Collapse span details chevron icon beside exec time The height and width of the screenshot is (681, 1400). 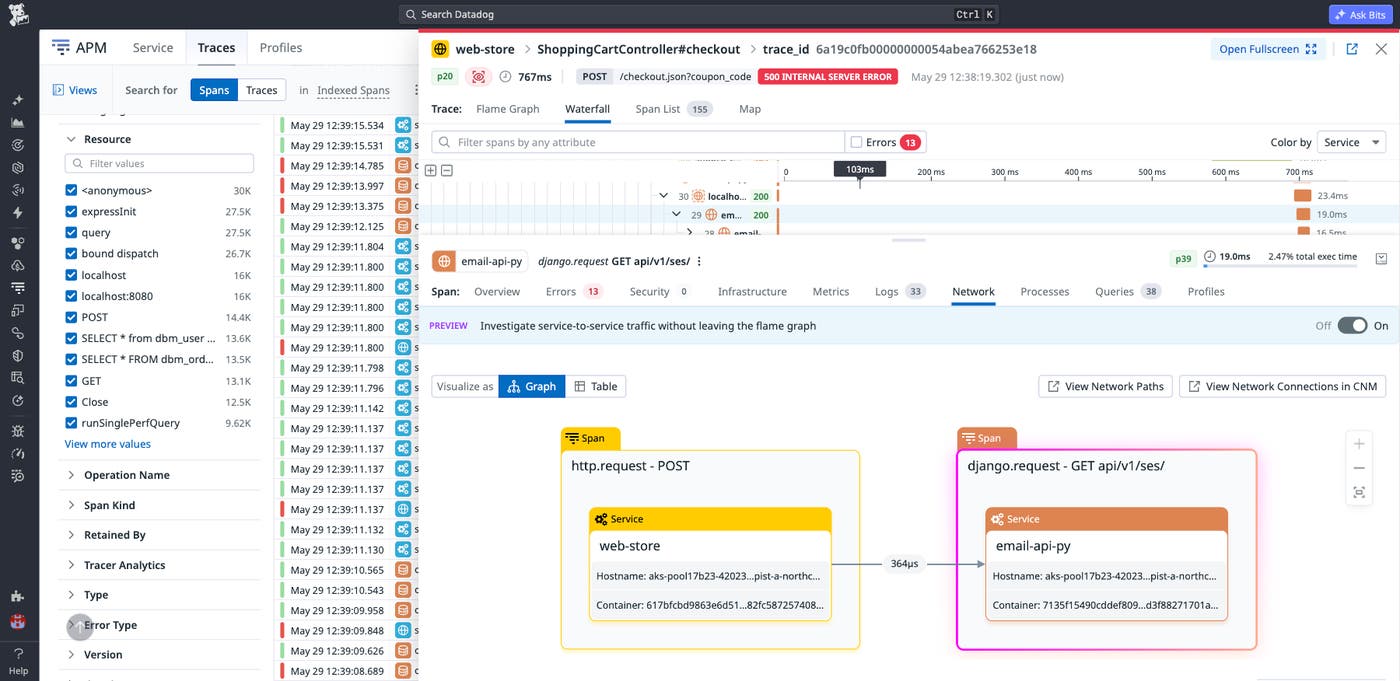pos(1381,258)
